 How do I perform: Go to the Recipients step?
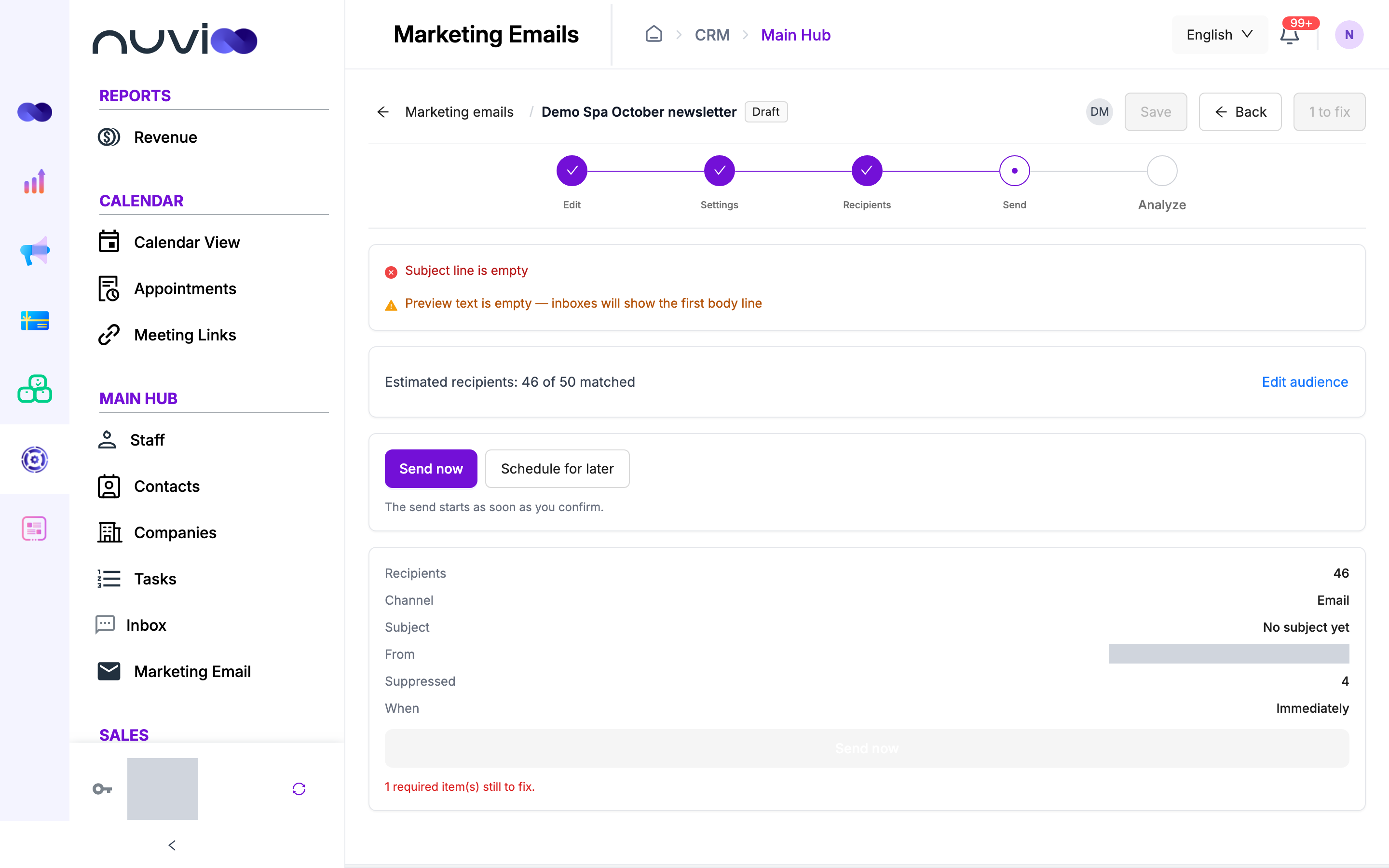pos(867,171)
